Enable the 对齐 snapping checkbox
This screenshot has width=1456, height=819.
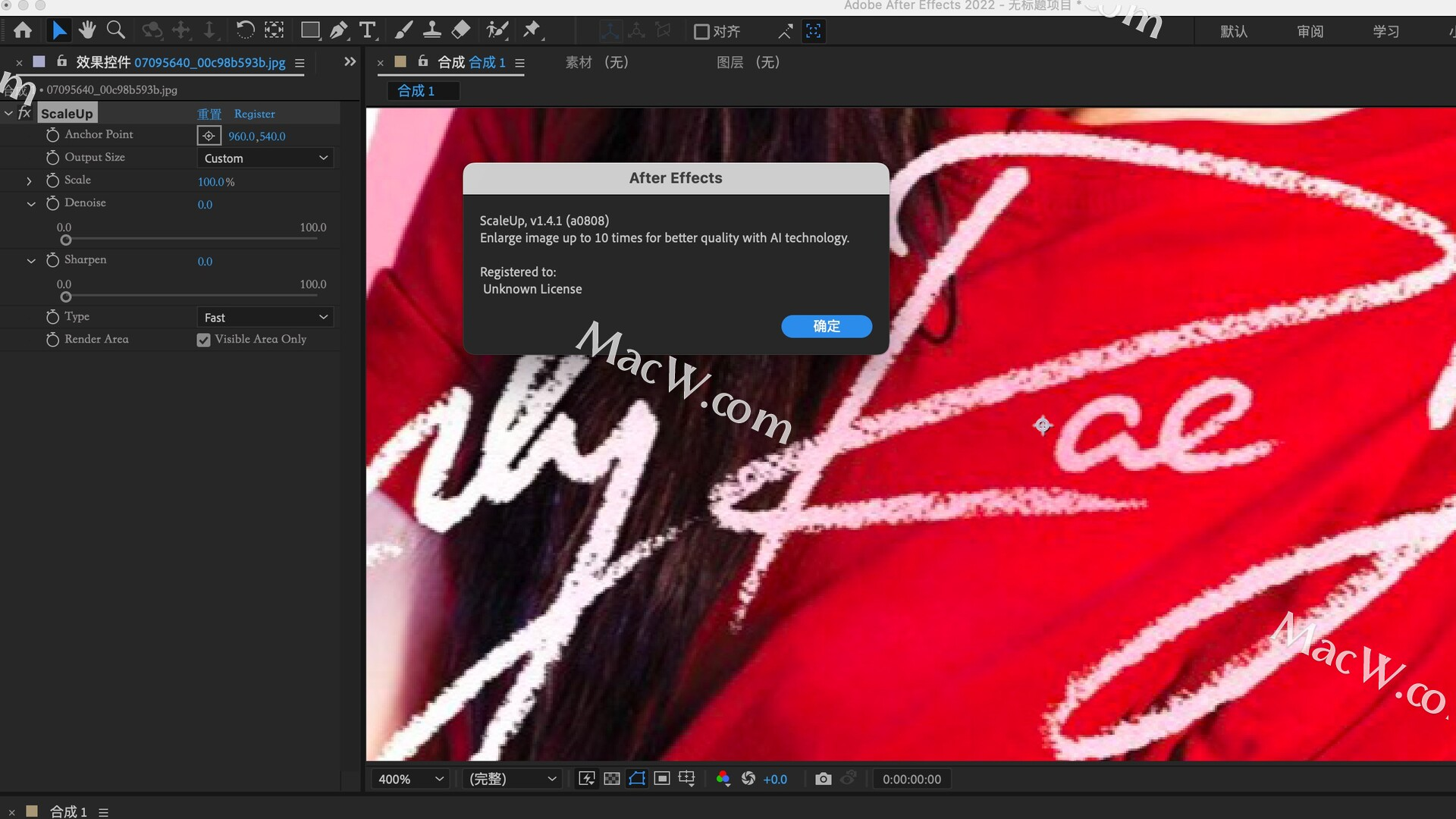click(701, 32)
